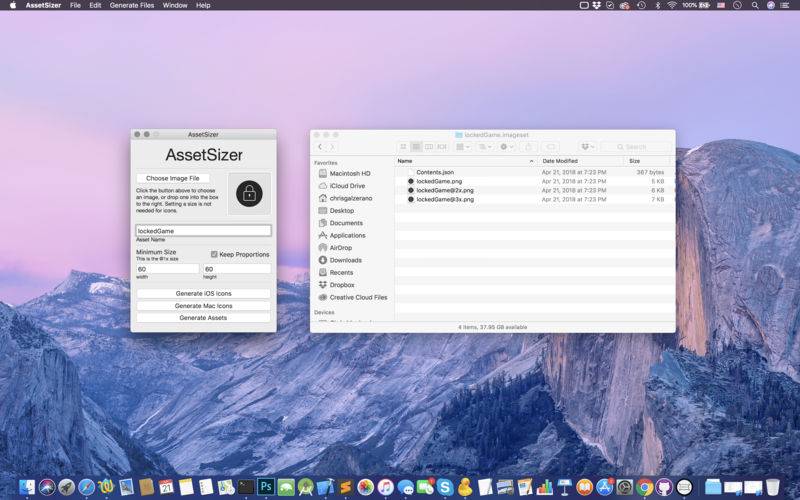Open the Dropbox dropdown in Finder toolbar
Viewport: 800px width, 500px height.
click(x=588, y=147)
